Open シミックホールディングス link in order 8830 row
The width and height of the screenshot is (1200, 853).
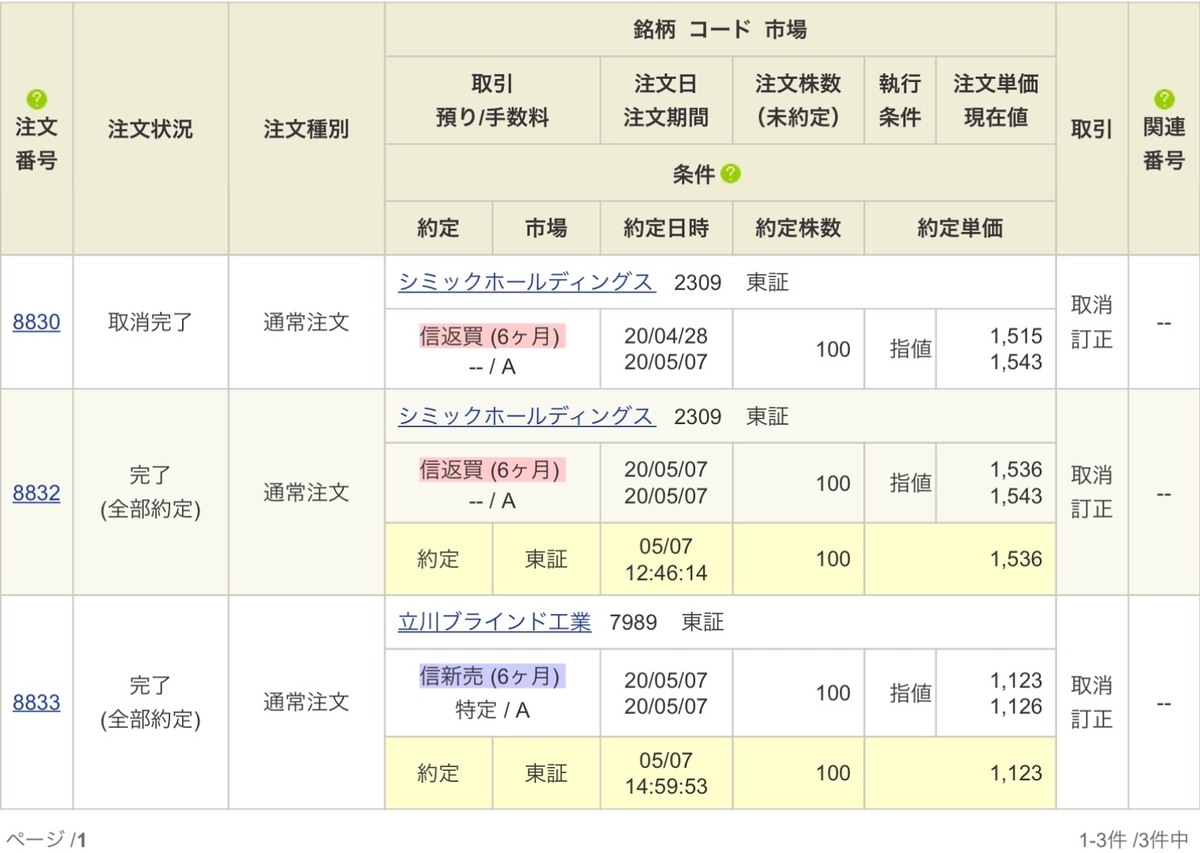[527, 282]
